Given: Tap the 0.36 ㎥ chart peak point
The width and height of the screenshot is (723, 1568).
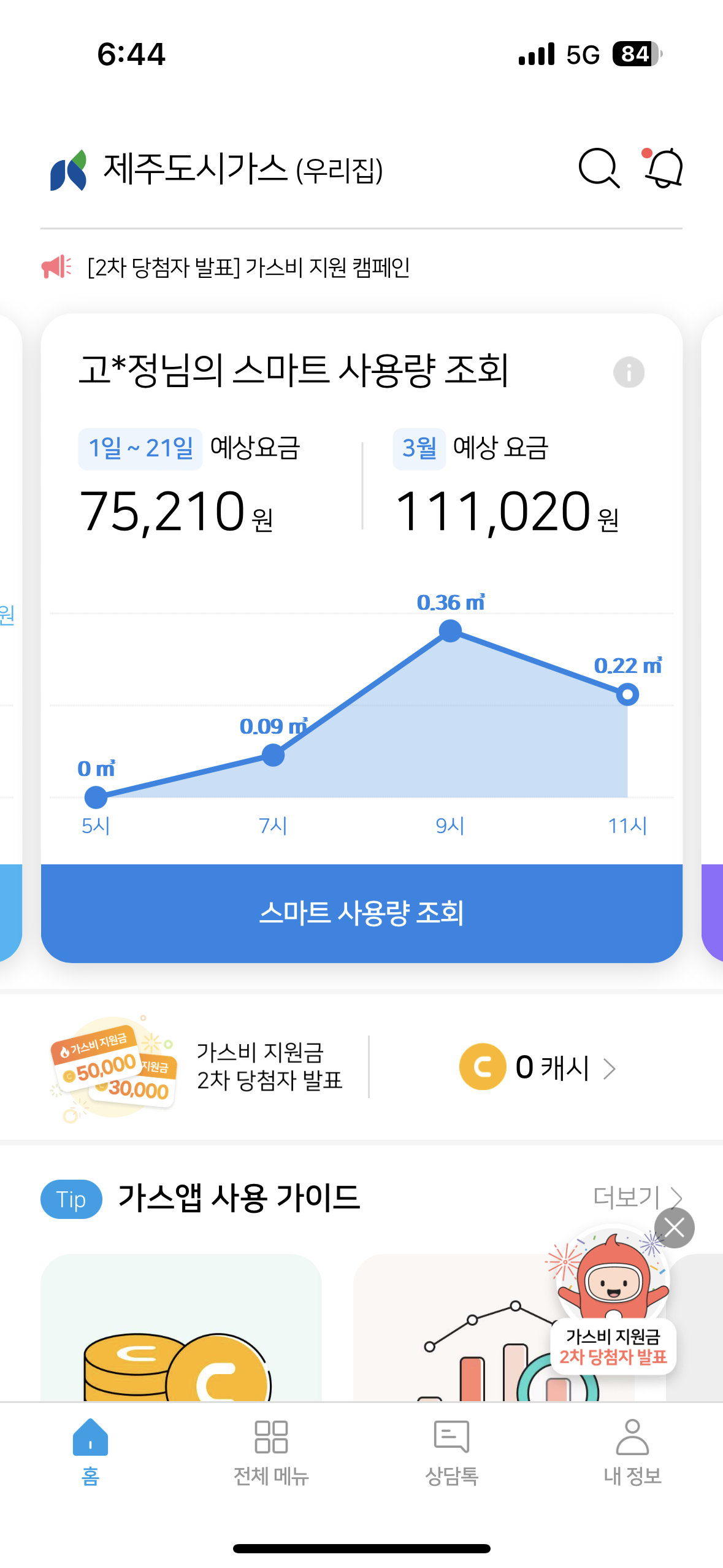Looking at the screenshot, I should [x=451, y=631].
